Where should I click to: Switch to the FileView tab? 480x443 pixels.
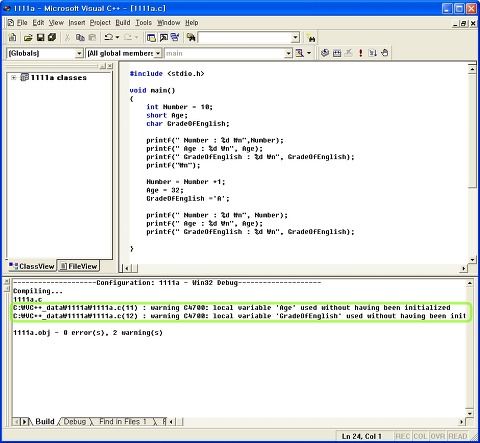[79, 266]
